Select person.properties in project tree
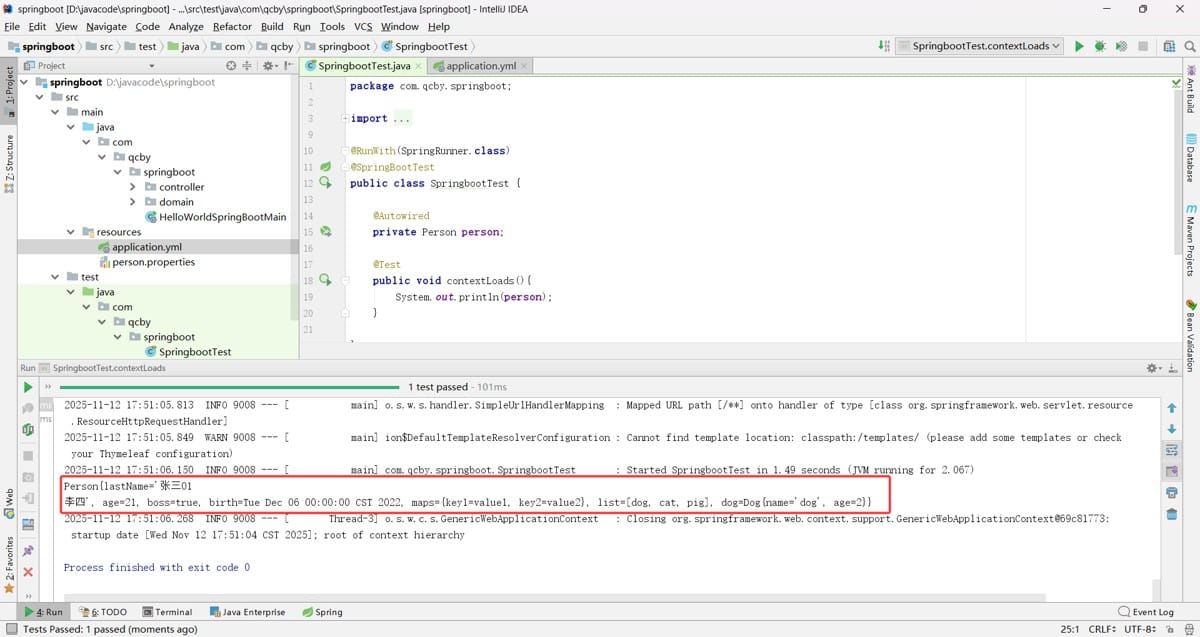The image size is (1200, 637). [x=153, y=262]
